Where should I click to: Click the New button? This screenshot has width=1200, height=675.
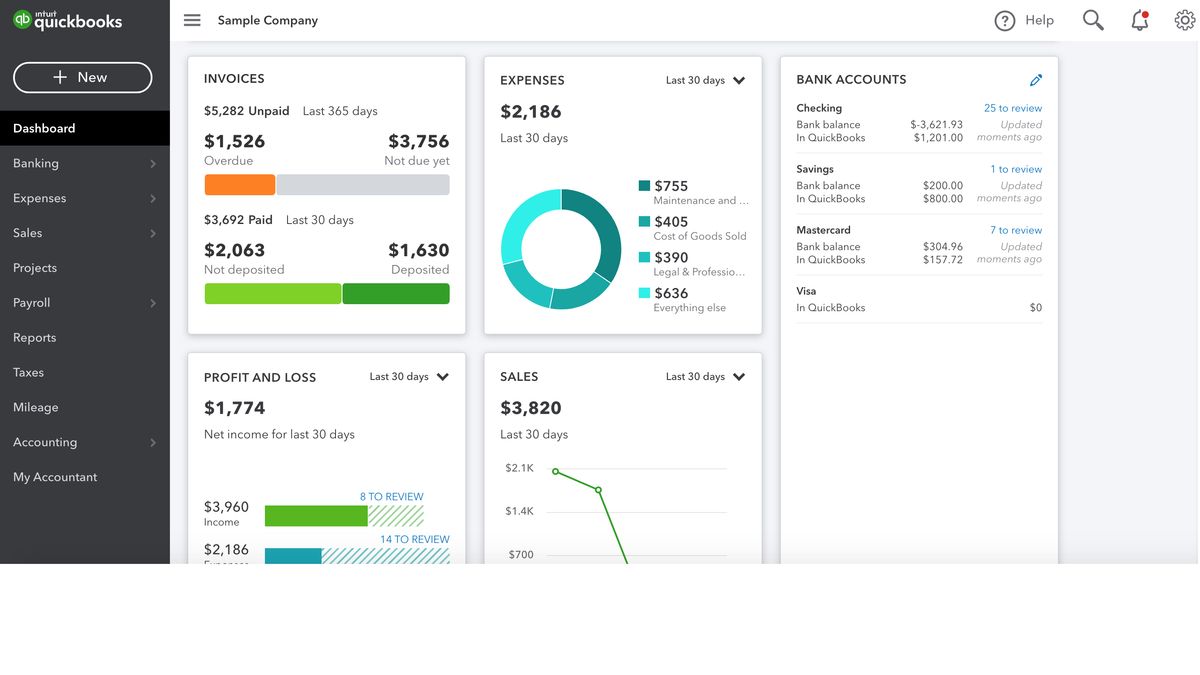pyautogui.click(x=82, y=77)
